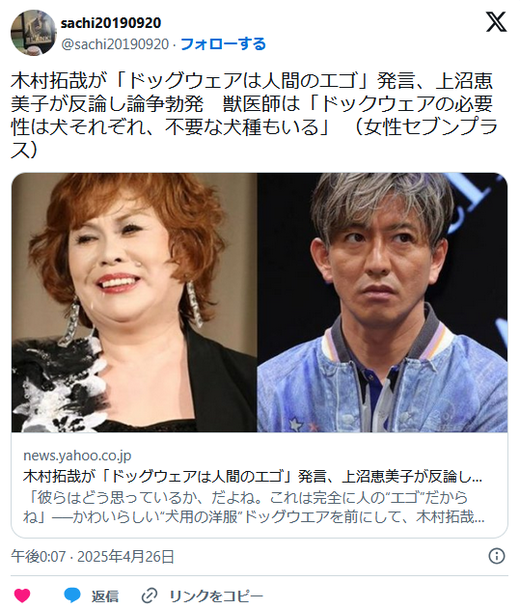
Task: Click the gray-haired man photo thumbnail
Action: pos(382,303)
